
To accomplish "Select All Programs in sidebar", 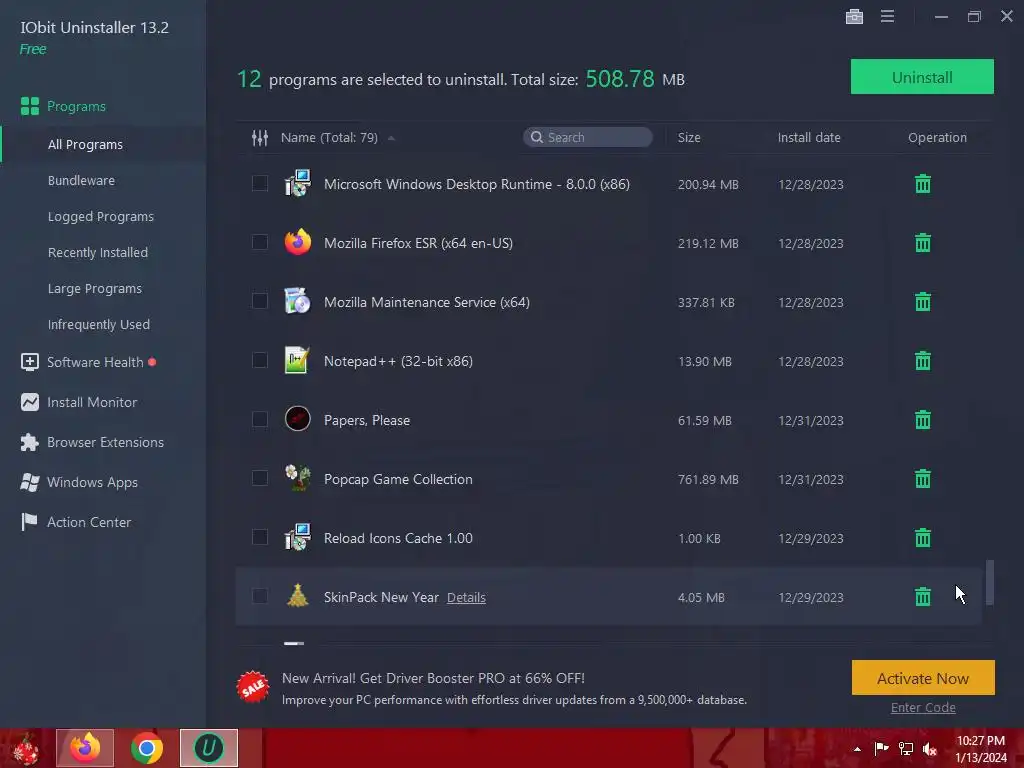I will (85, 144).
